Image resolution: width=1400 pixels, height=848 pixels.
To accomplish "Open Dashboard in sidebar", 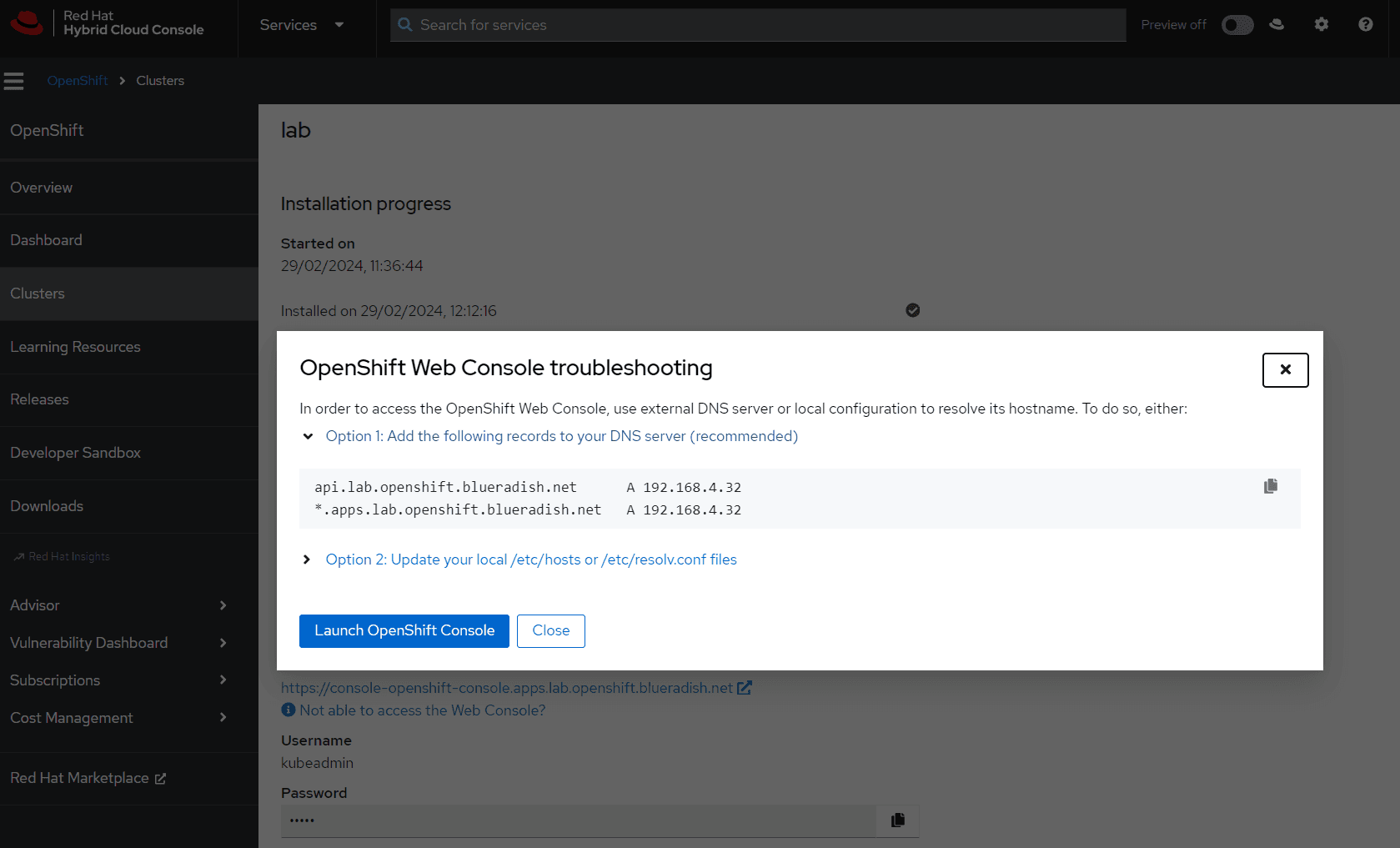I will click(128, 240).
